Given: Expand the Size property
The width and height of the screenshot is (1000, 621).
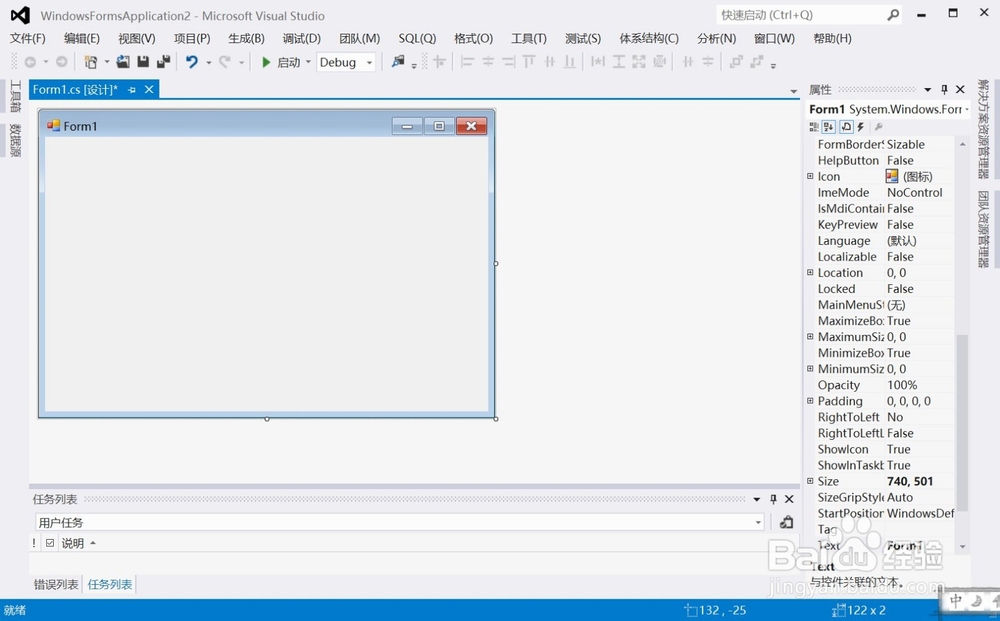Looking at the screenshot, I should [810, 481].
